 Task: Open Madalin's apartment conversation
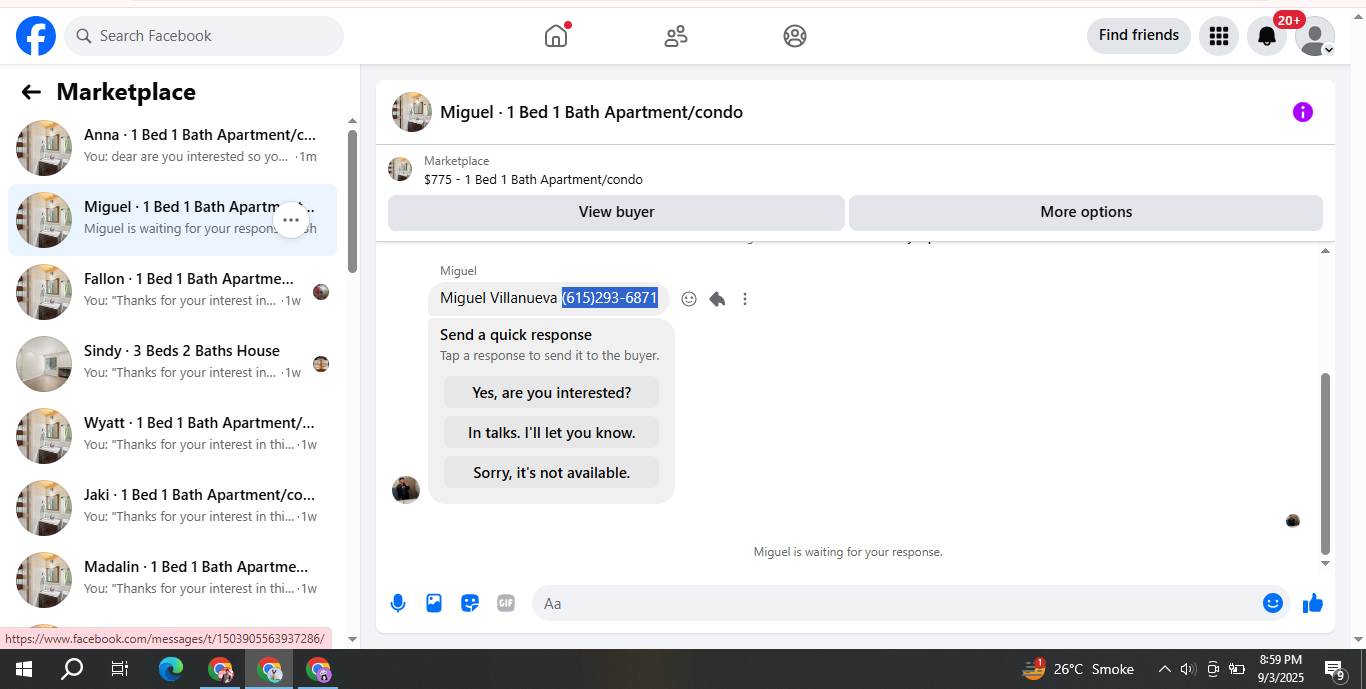[x=172, y=579]
